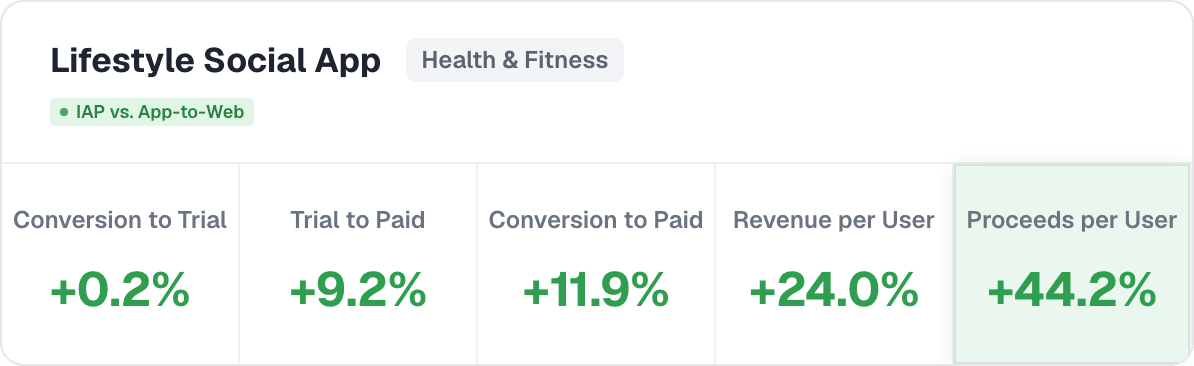Select the Proceeds per User label

pyautogui.click(x=1072, y=221)
